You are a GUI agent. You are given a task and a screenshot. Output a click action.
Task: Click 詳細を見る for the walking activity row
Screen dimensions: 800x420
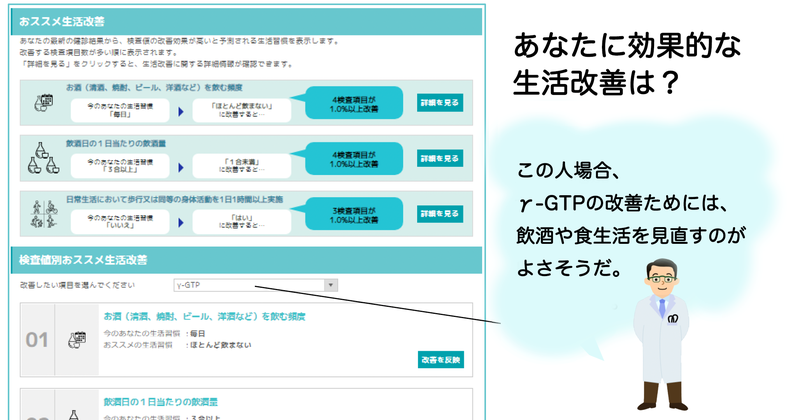tap(440, 214)
